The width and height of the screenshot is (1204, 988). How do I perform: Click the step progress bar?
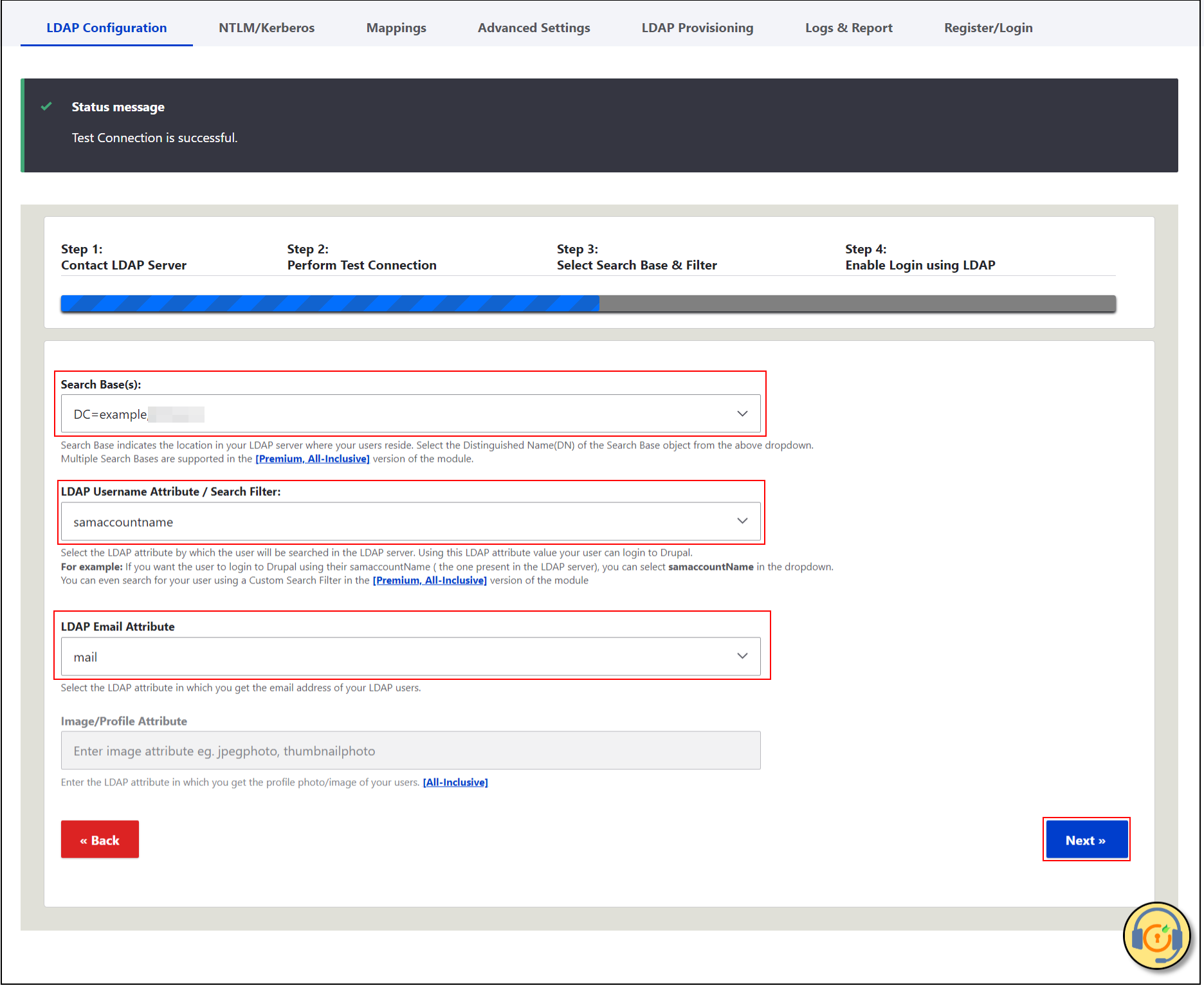(588, 304)
